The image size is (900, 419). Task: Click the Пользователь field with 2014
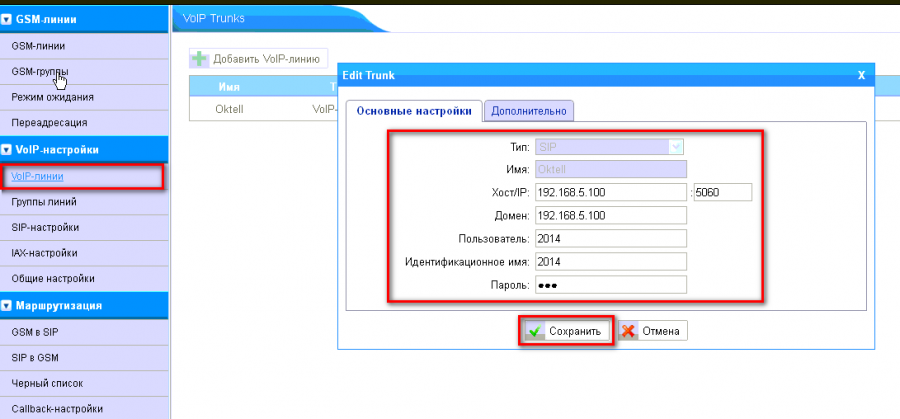611,238
